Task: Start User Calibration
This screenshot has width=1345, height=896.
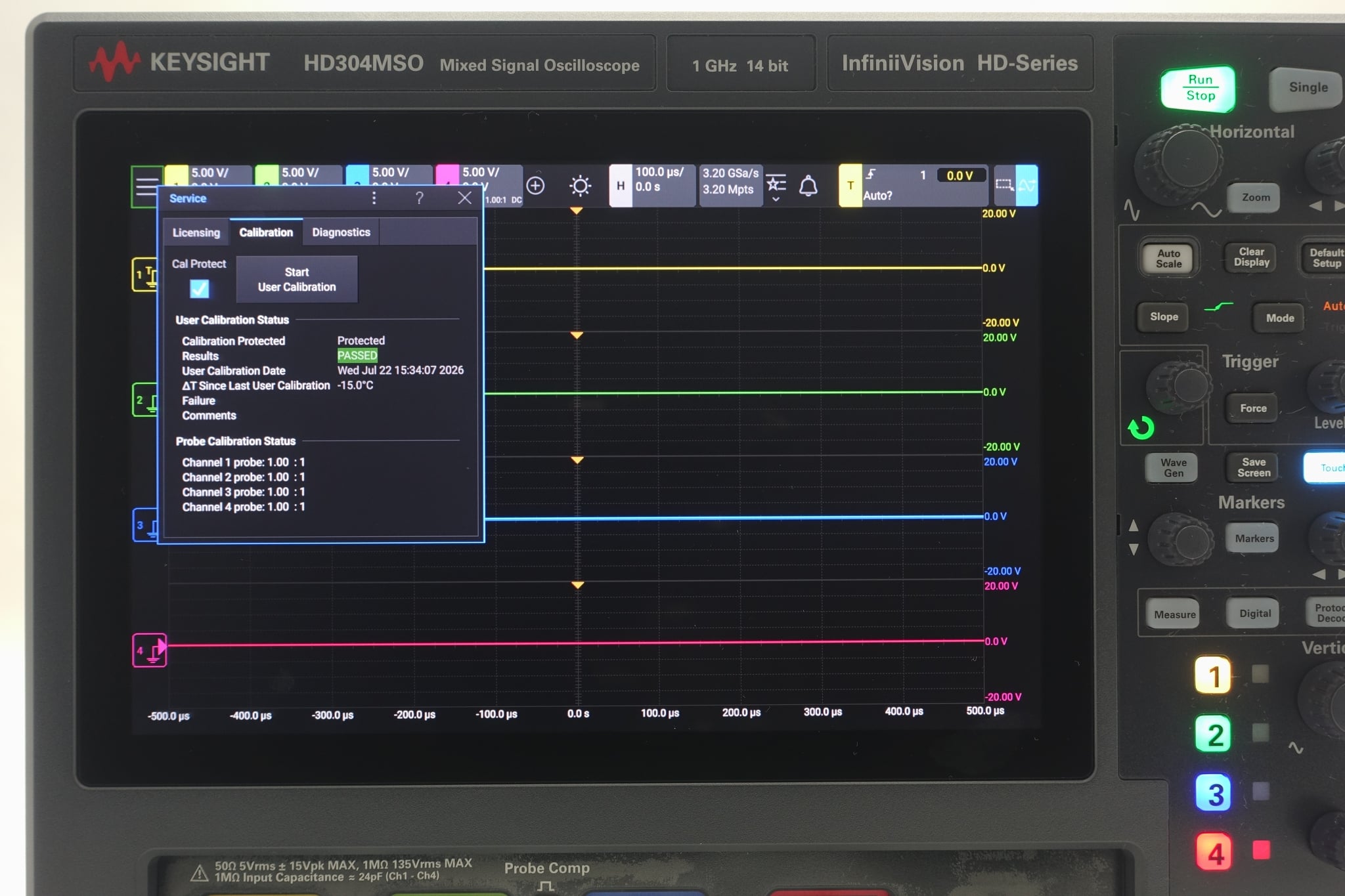Action: (297, 280)
